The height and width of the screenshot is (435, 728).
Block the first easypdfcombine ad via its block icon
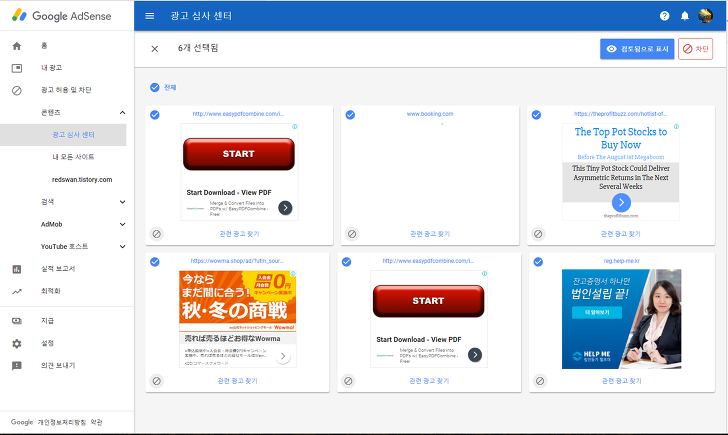point(157,234)
